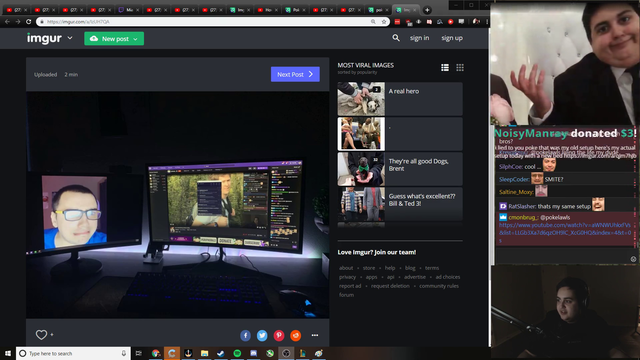Image resolution: width=640 pixels, height=360 pixels.
Task: Click the 'about' footer link
Action: [x=346, y=268]
